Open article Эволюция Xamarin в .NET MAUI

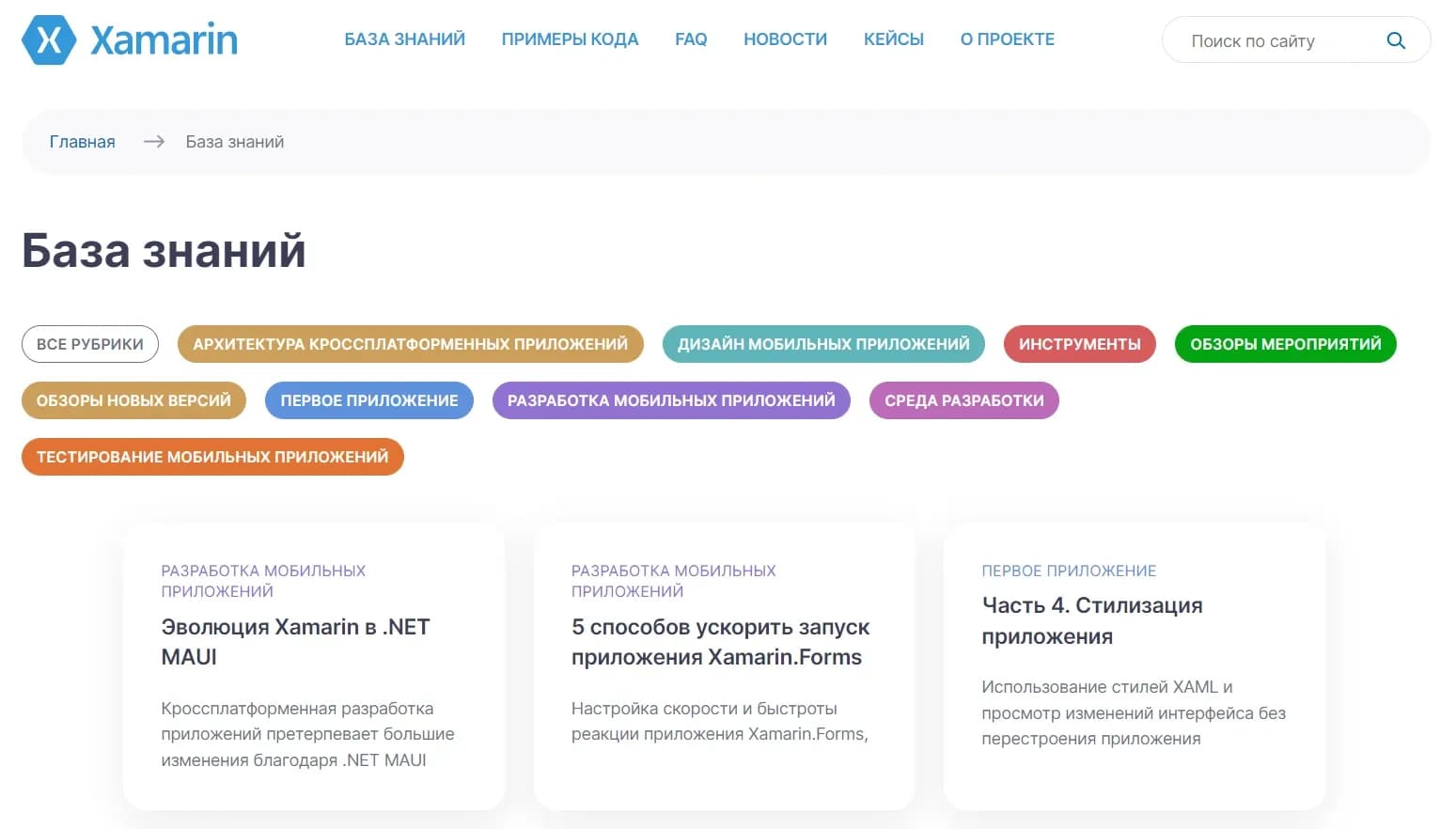point(295,642)
